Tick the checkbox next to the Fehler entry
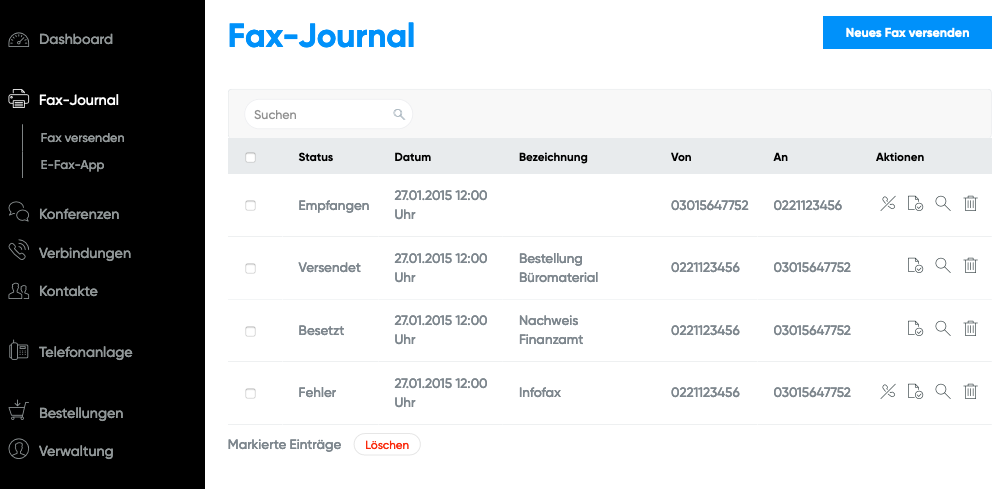The image size is (1003, 489). [x=250, y=393]
